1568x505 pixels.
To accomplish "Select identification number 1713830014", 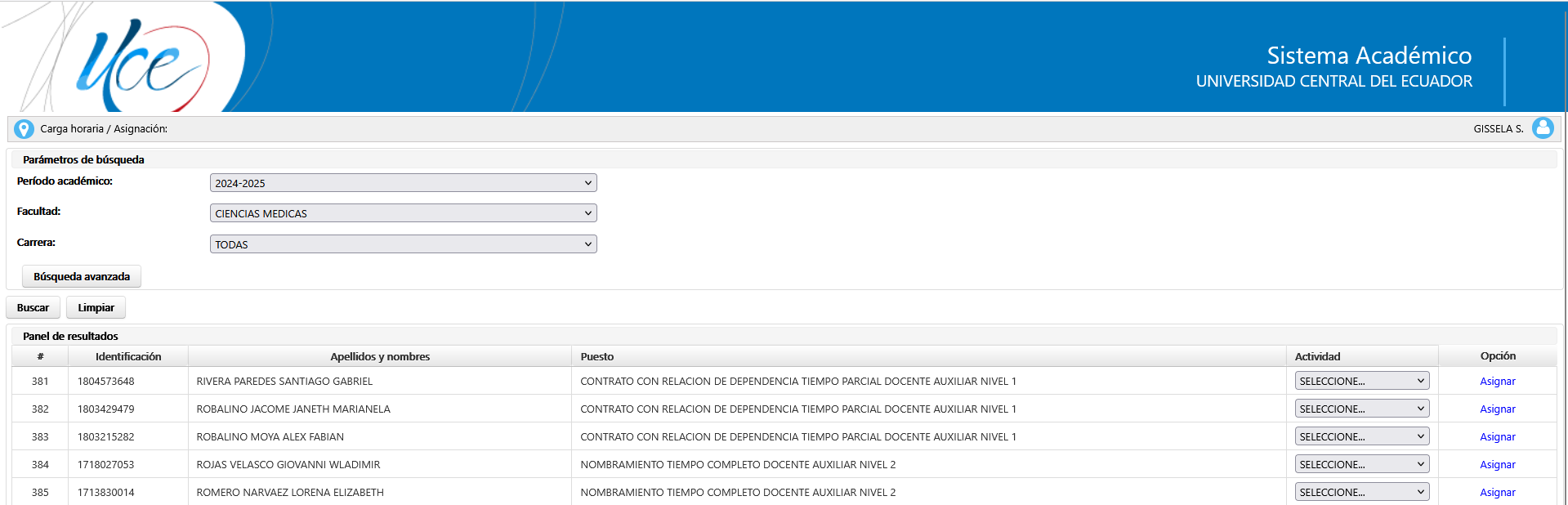I will click(105, 492).
